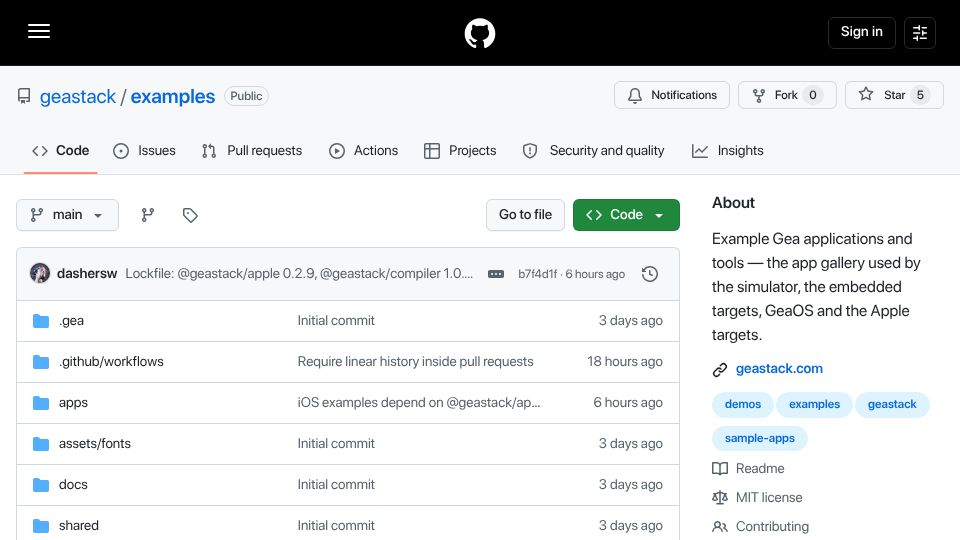Open the appearance settings sliders icon
Screen dimensions: 960x540
tap(920, 32)
